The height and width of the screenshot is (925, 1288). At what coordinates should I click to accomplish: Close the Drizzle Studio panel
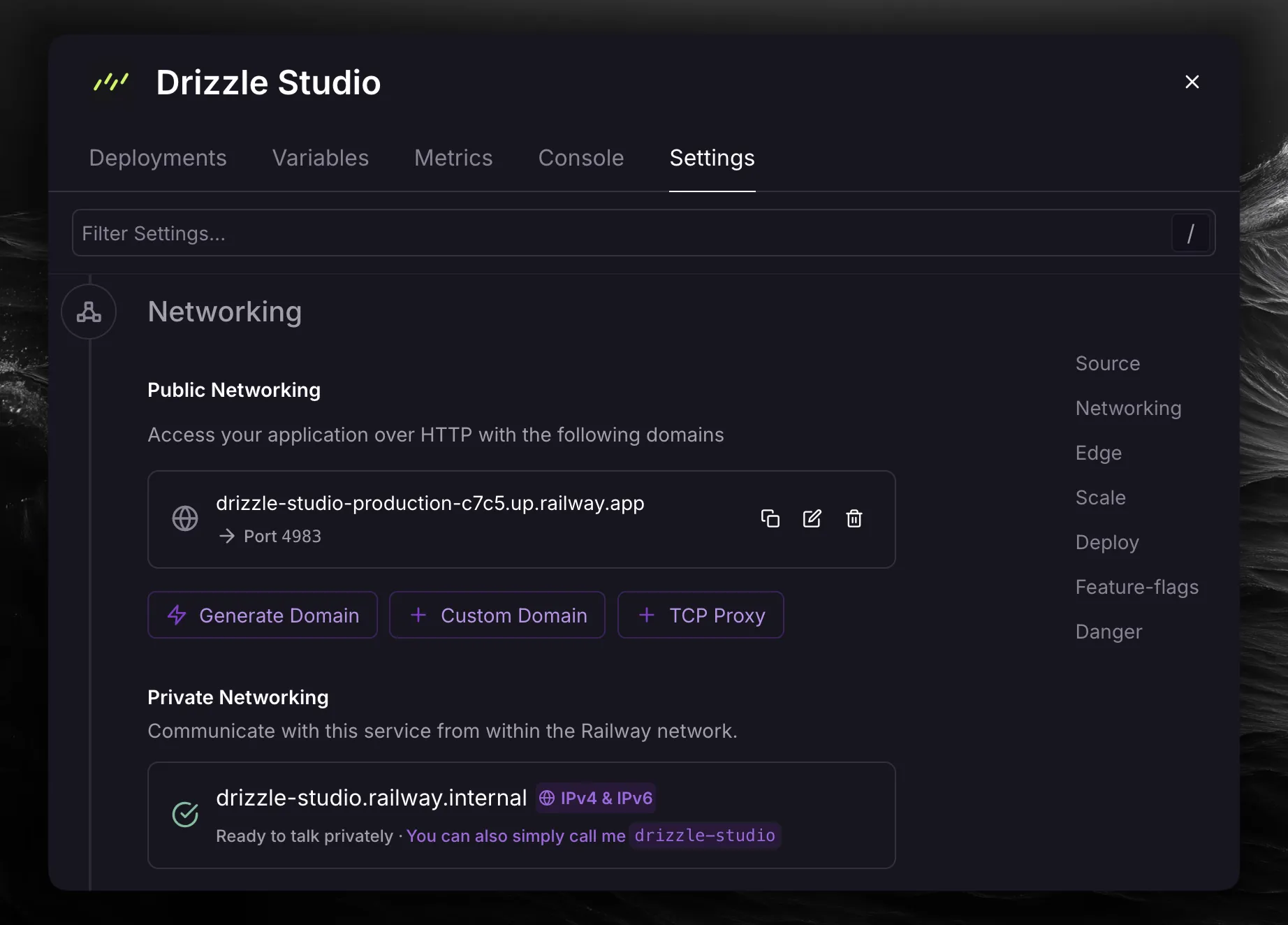(1192, 82)
